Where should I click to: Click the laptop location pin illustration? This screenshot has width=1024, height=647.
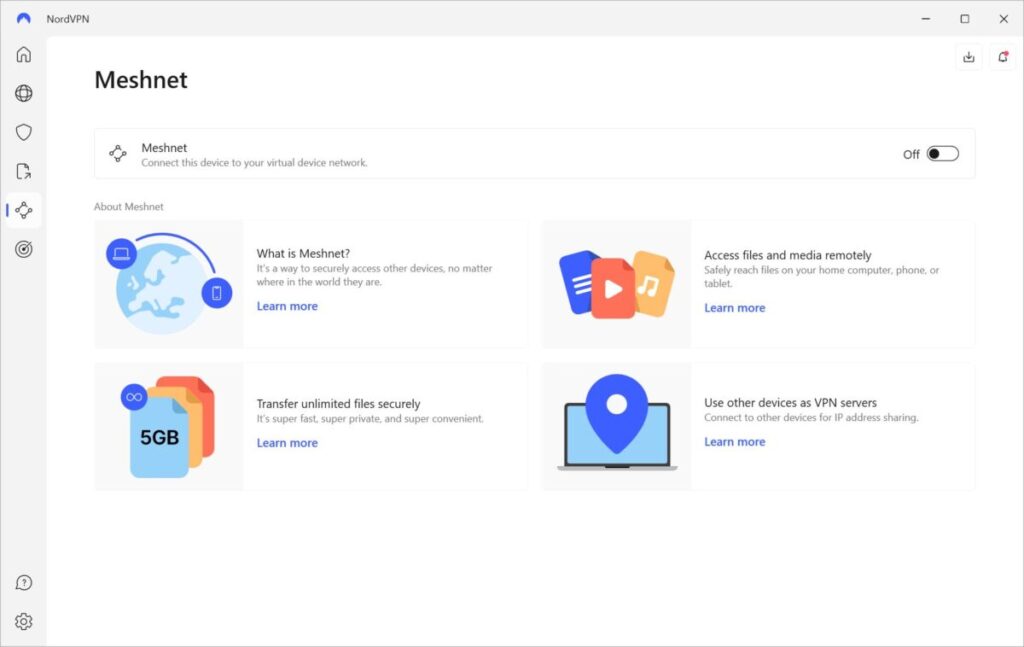click(616, 422)
